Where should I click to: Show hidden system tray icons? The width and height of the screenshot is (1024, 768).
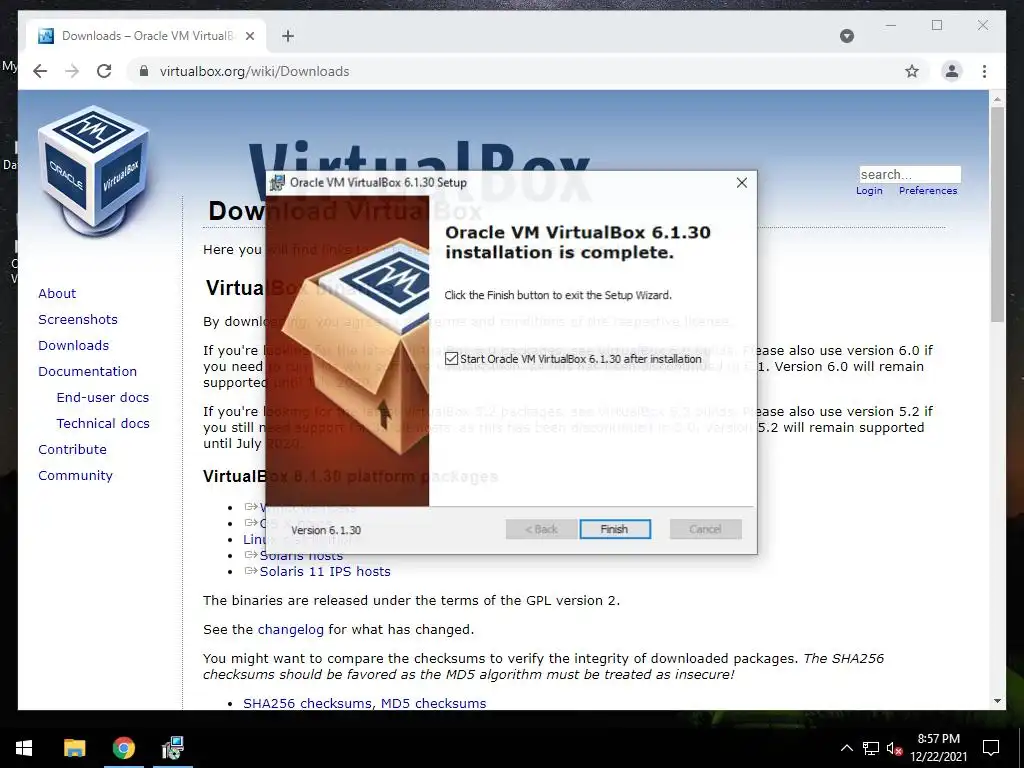[x=846, y=748]
